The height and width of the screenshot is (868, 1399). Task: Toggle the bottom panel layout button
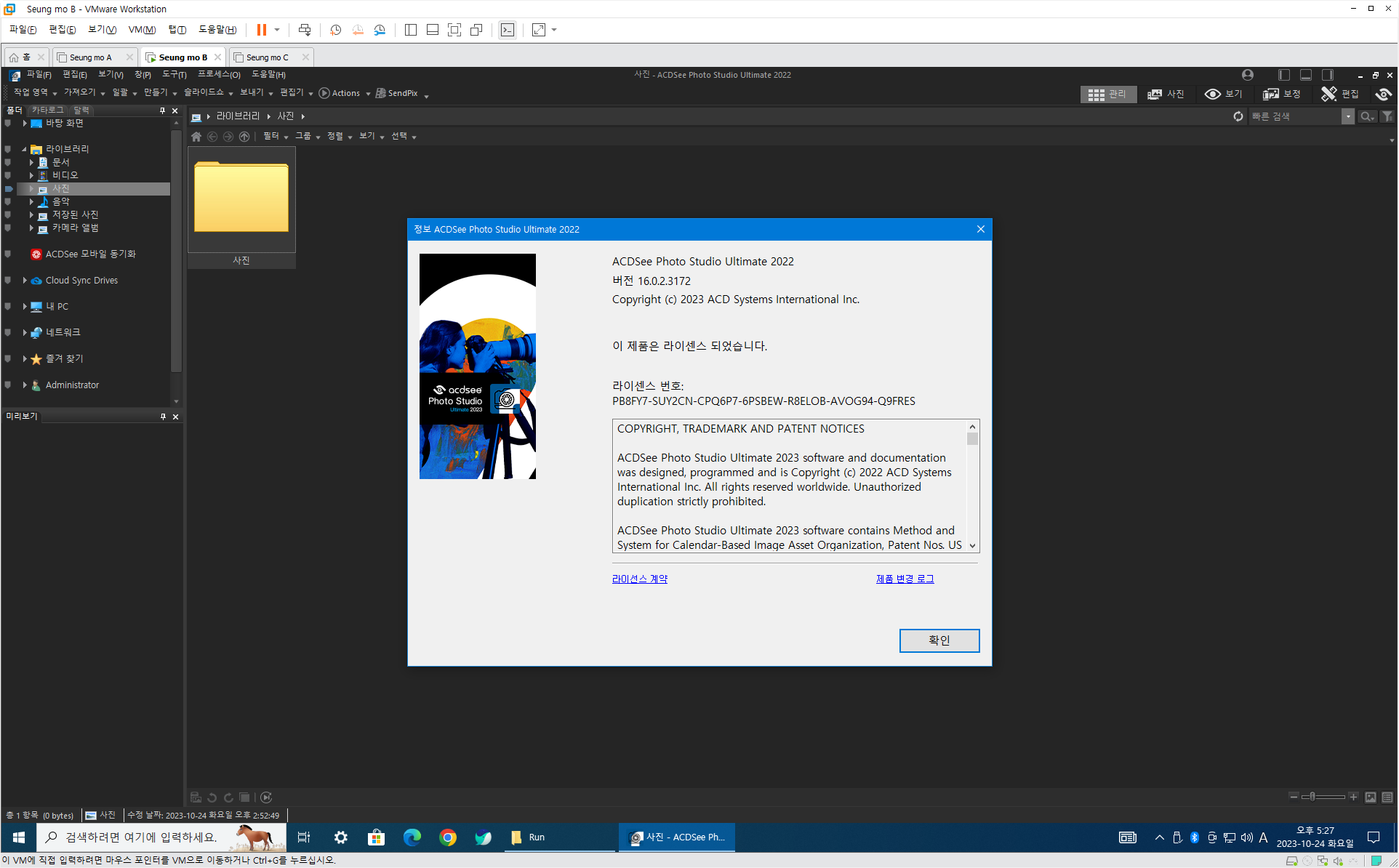point(1306,75)
